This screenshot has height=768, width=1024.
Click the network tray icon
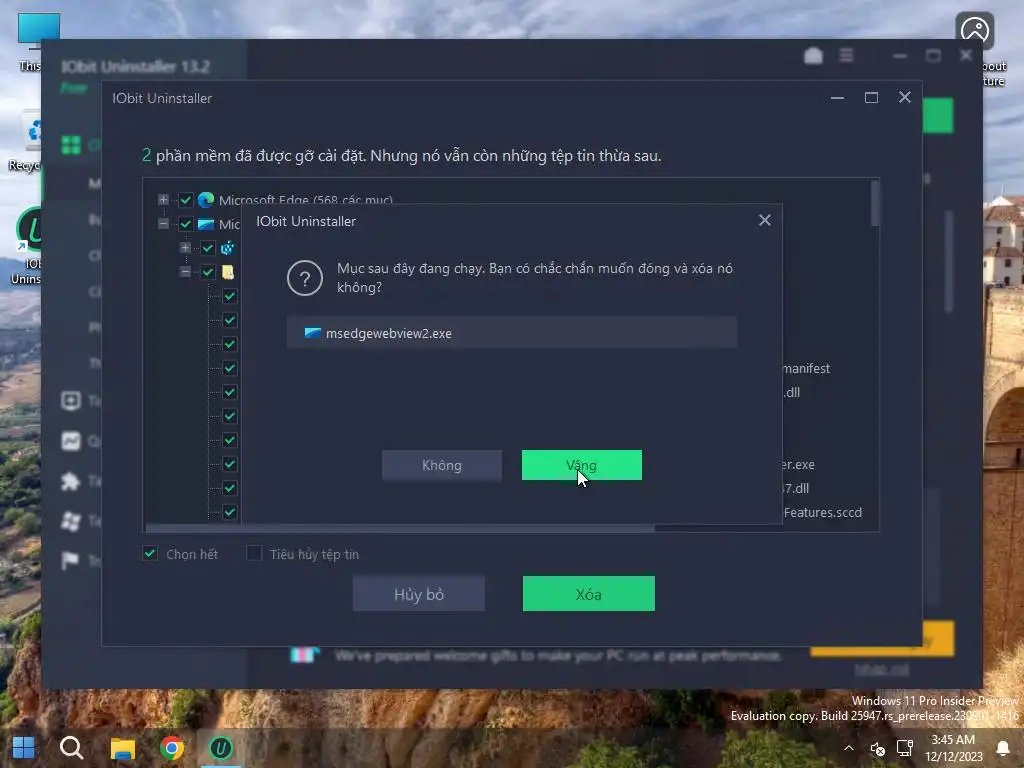[x=904, y=748]
